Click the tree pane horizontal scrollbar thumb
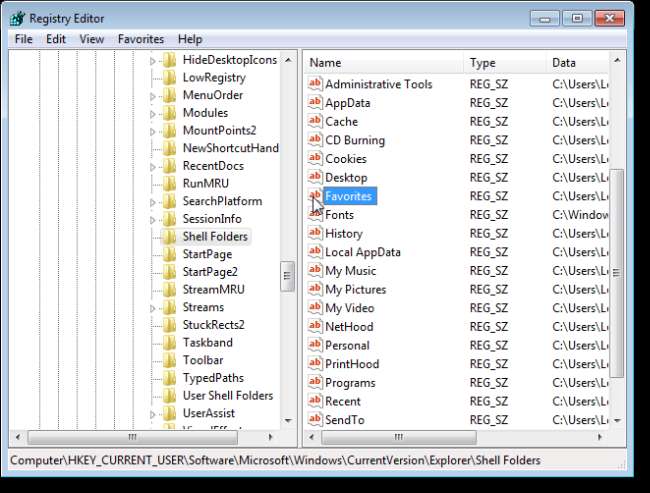This screenshot has height=493, width=650. tap(133, 437)
